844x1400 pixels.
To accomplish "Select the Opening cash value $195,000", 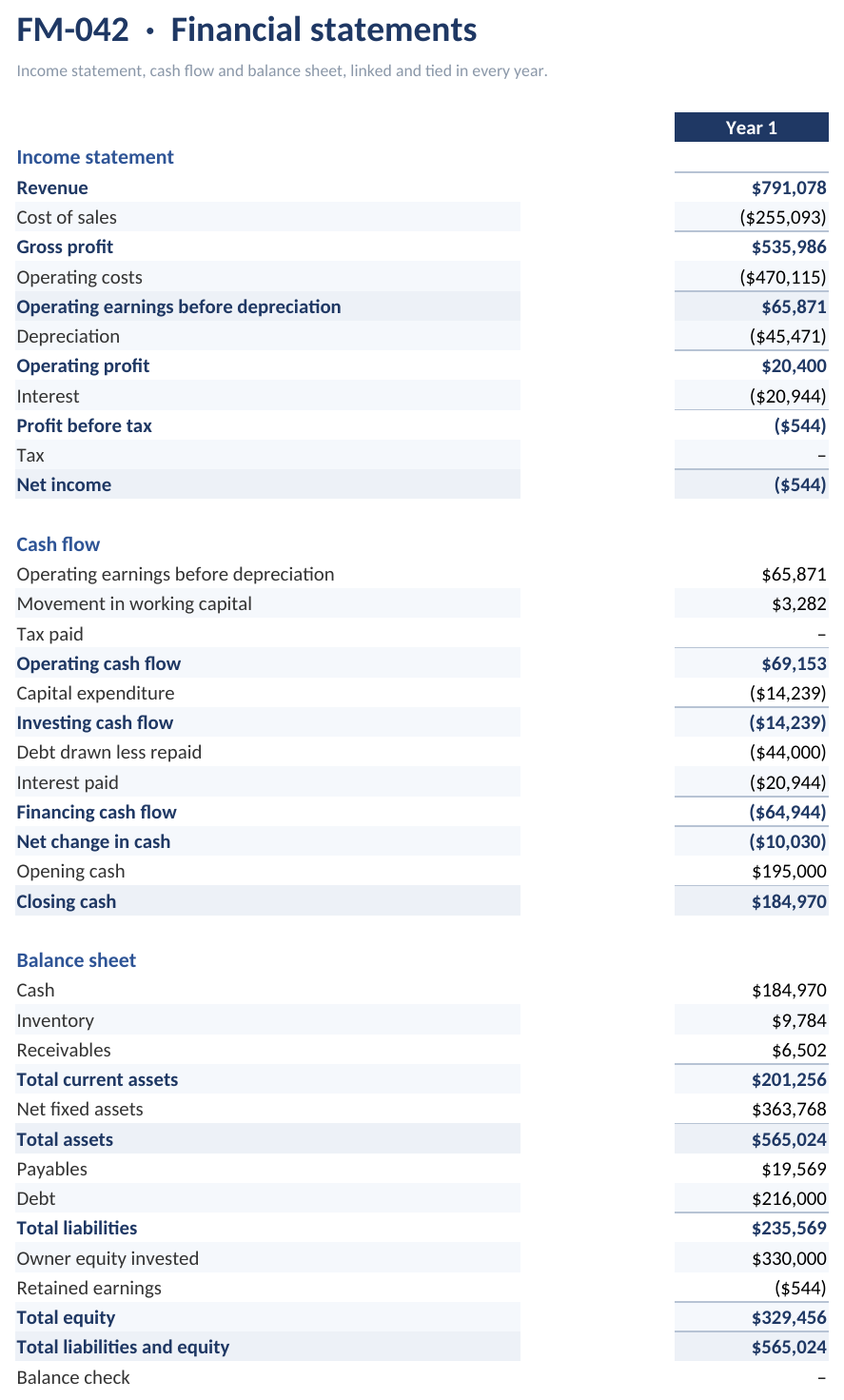I will coord(789,871).
